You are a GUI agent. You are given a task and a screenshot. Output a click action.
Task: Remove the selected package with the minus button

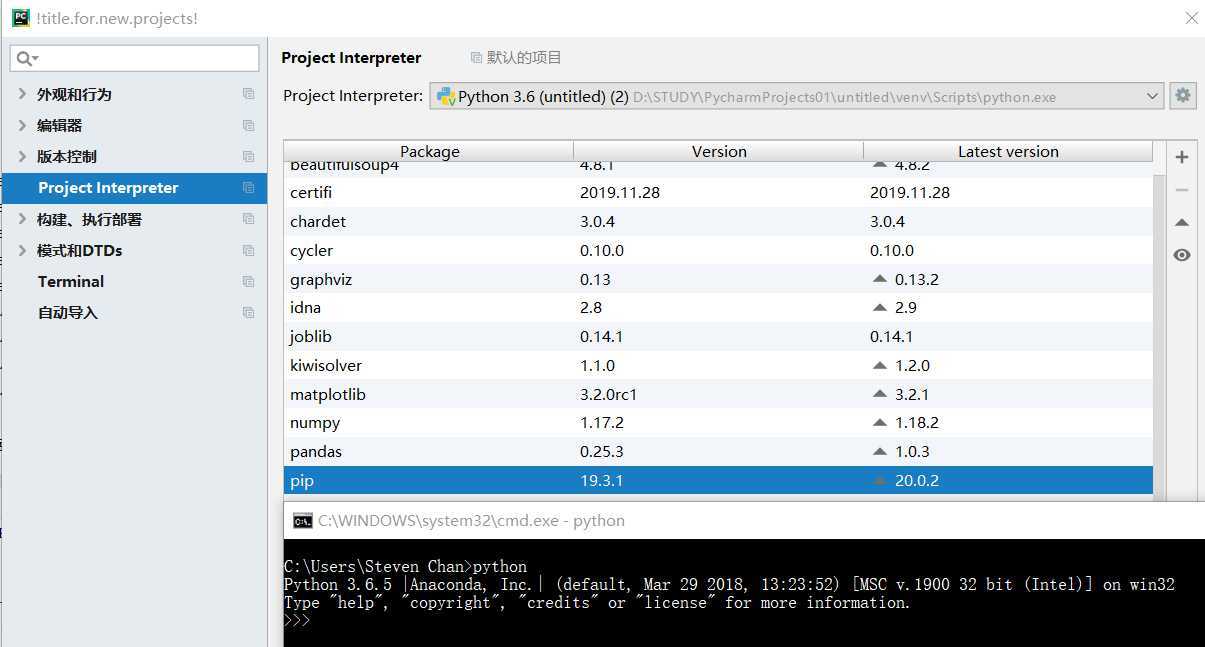pyautogui.click(x=1182, y=190)
